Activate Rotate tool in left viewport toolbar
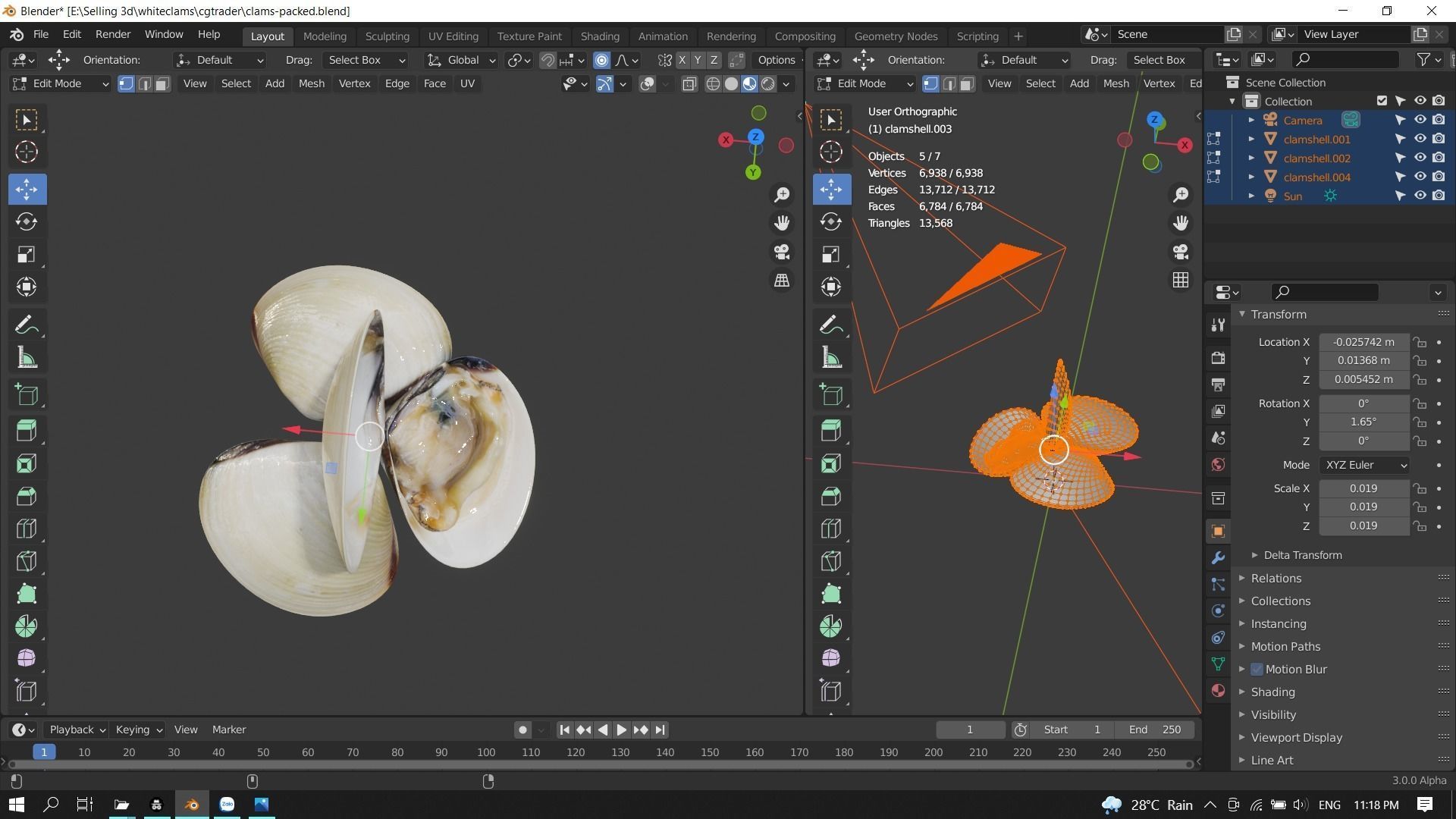This screenshot has height=819, width=1456. tap(27, 221)
